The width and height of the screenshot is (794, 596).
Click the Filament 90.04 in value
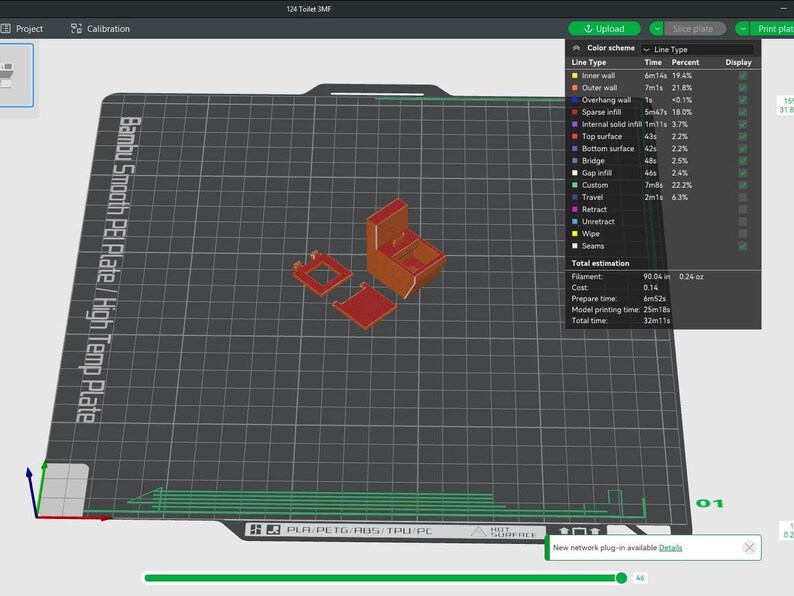pyautogui.click(x=657, y=276)
